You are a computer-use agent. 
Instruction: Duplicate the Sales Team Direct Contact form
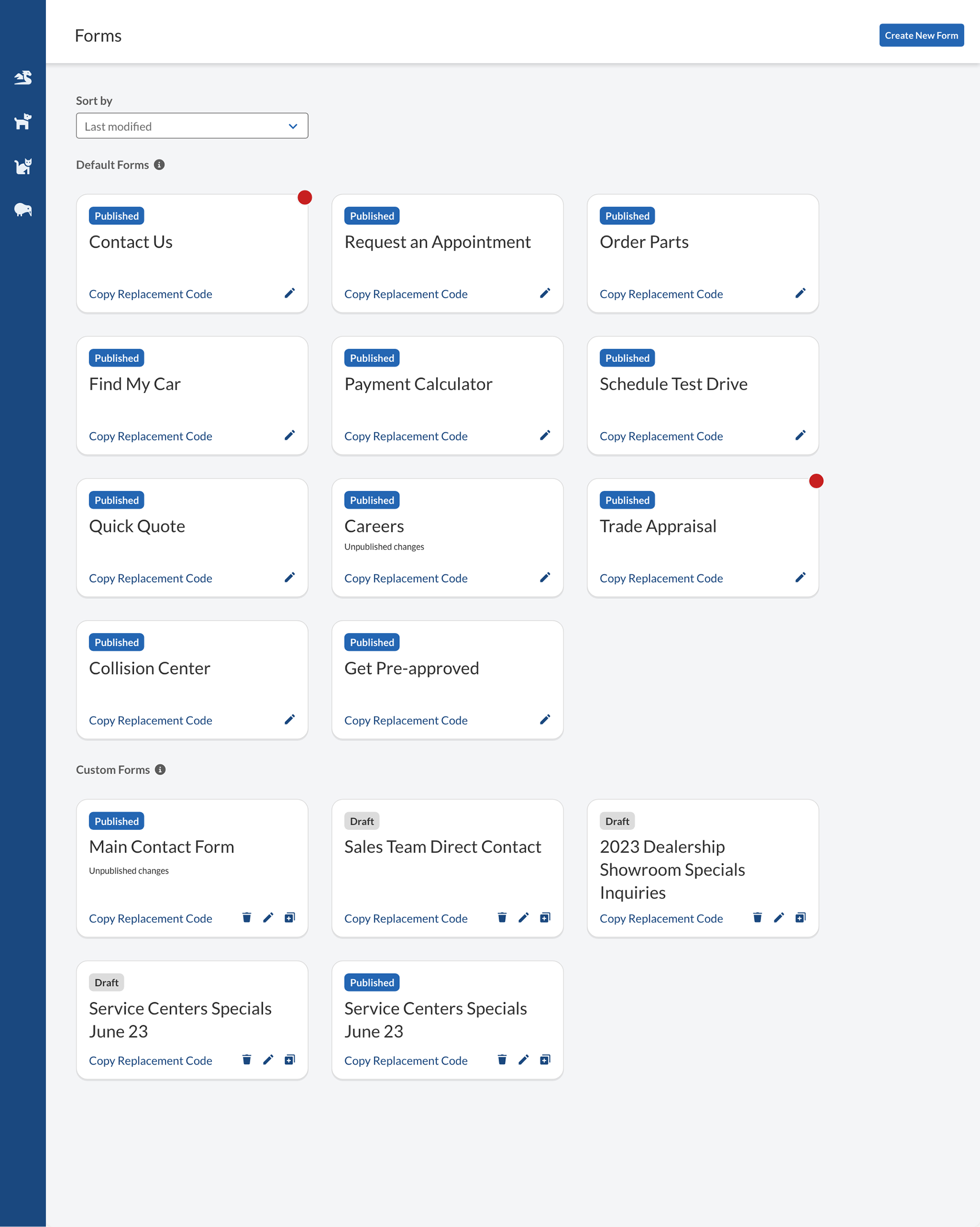coord(545,918)
